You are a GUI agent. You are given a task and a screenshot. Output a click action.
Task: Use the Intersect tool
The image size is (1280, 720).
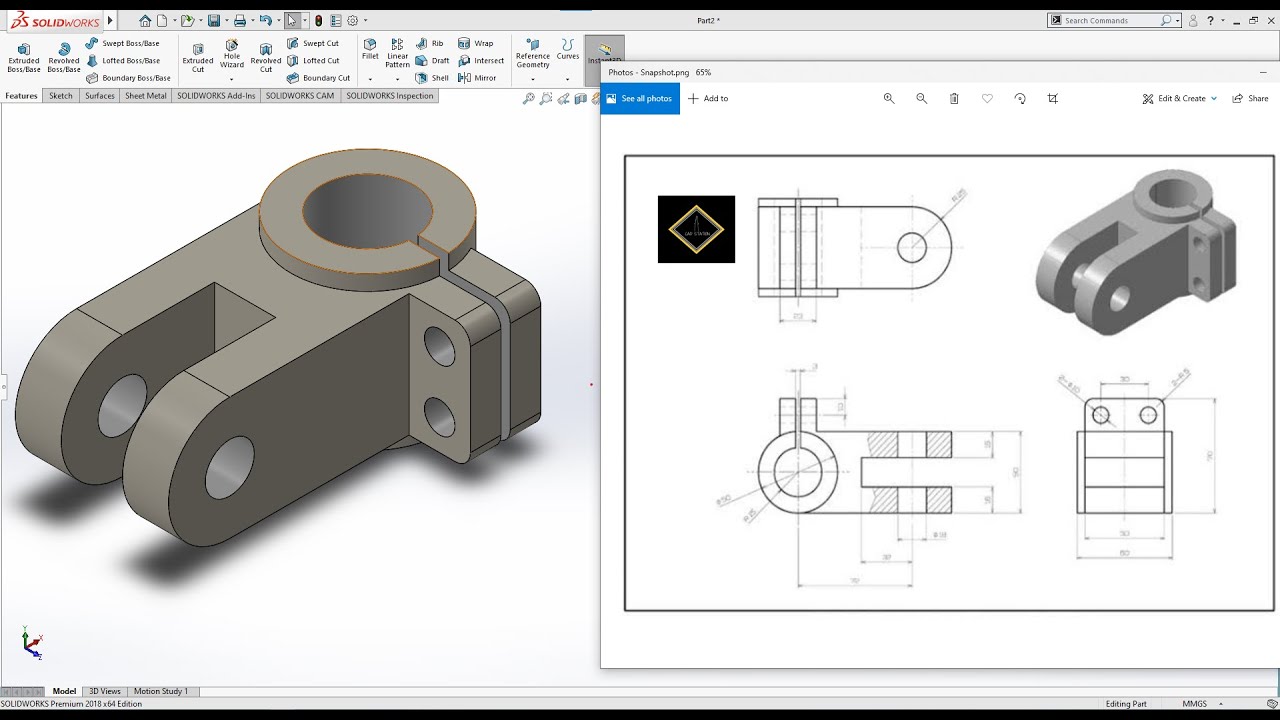[x=481, y=60]
